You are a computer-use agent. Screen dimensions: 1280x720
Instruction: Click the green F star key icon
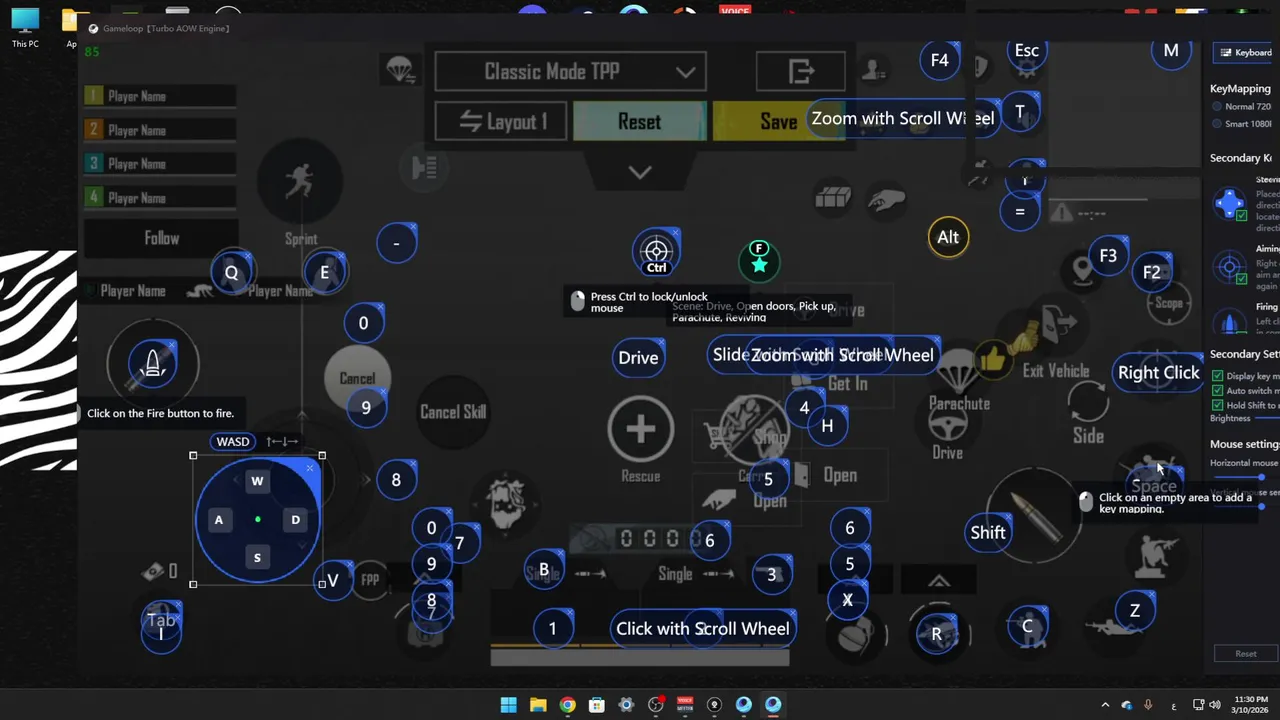coord(759,260)
